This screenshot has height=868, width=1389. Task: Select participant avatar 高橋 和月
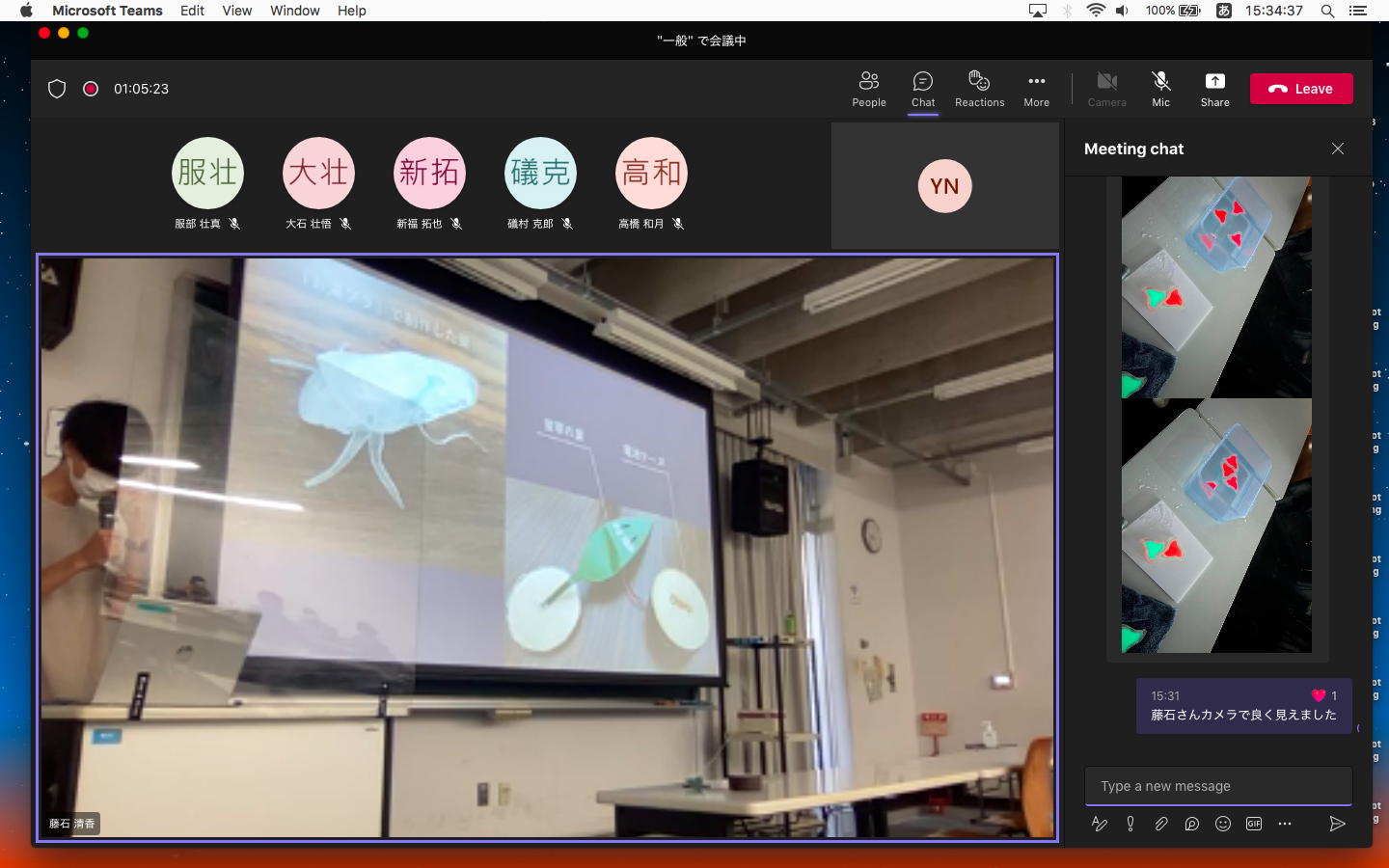click(651, 173)
